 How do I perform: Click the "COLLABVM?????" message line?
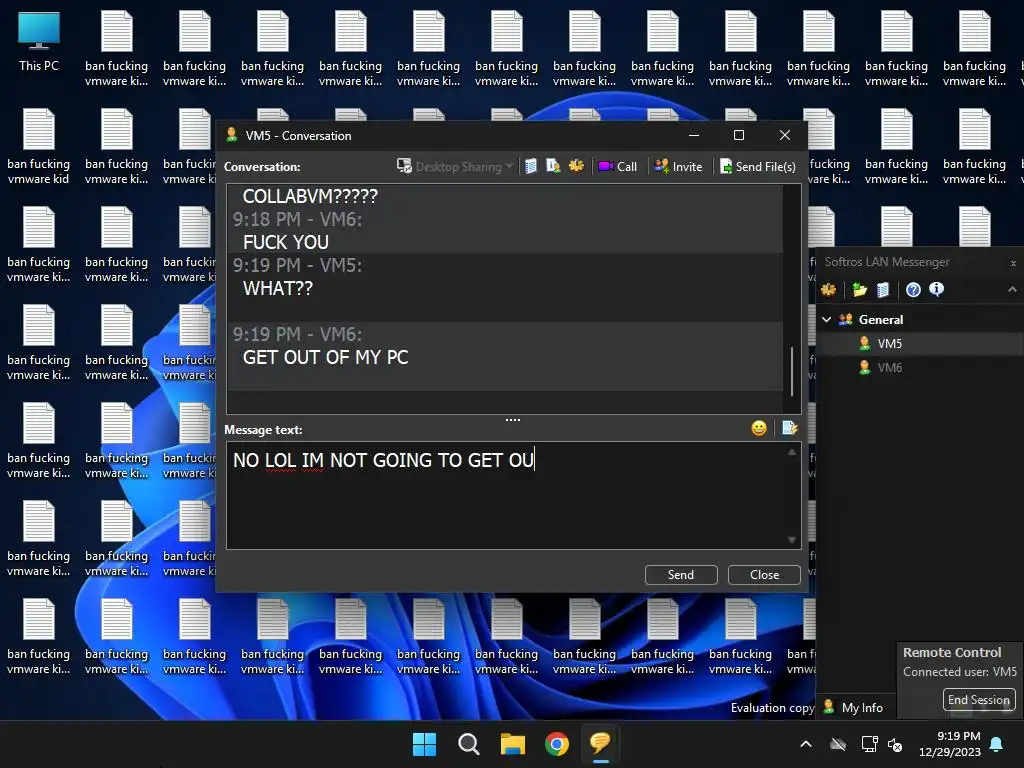coord(310,196)
